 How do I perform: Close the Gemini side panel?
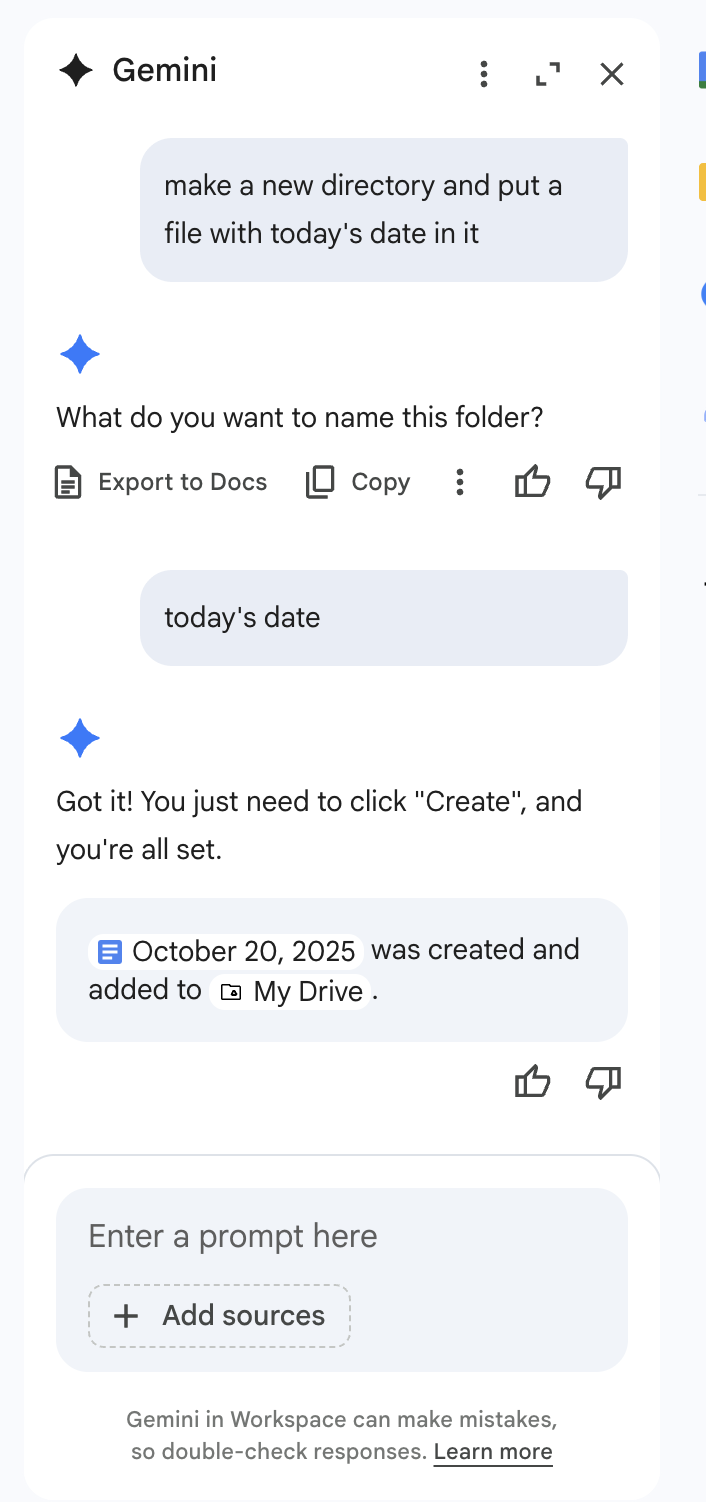pyautogui.click(x=612, y=74)
